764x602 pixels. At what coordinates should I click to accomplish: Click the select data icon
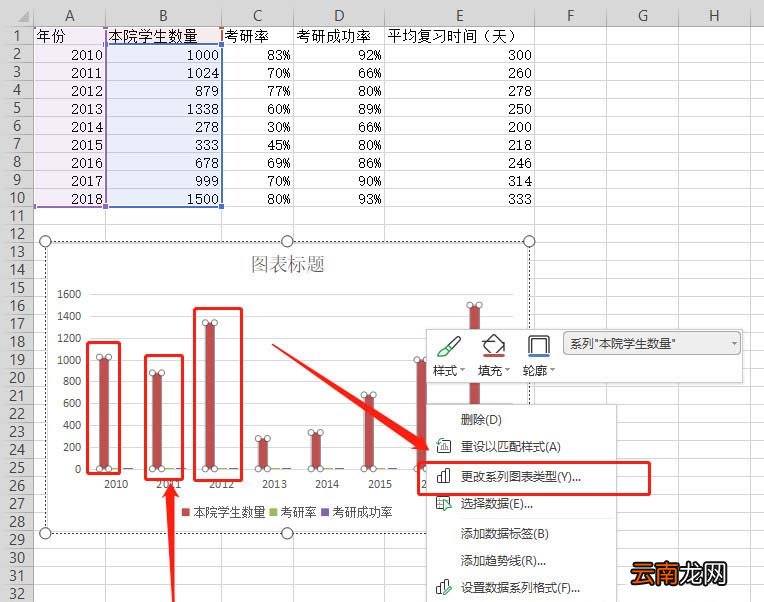[443, 503]
